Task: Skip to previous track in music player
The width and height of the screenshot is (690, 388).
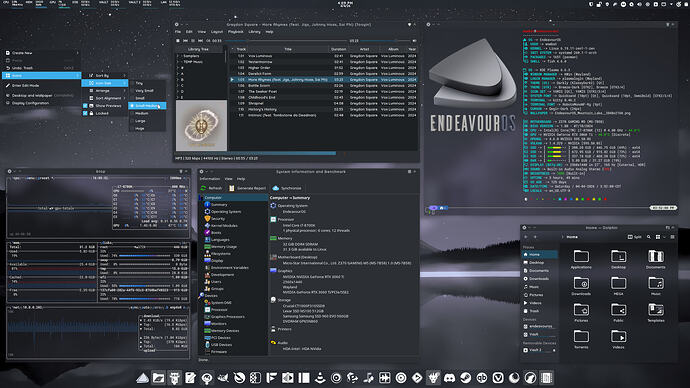Action: point(185,40)
